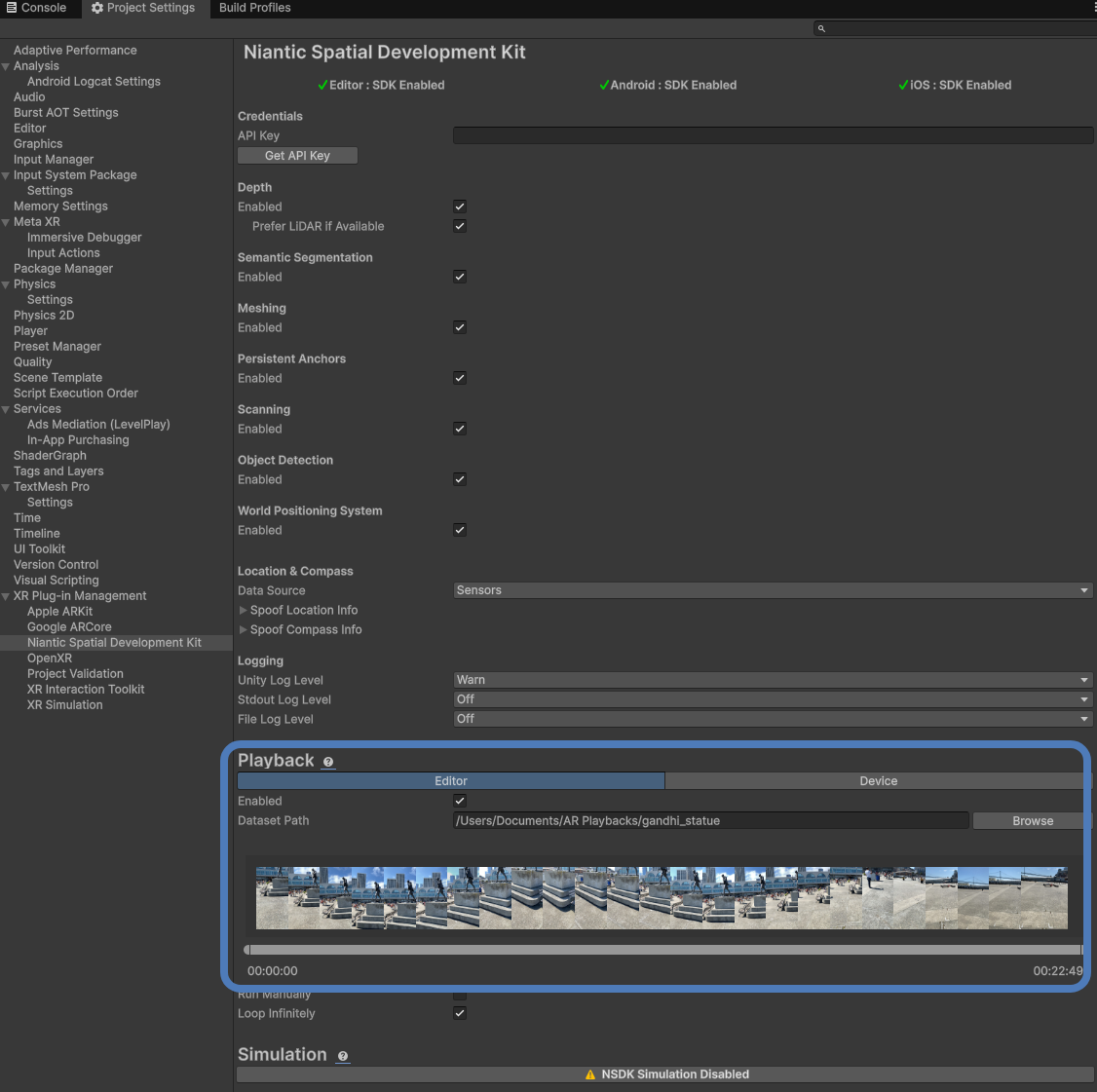Open the Simulation help question mark
This screenshot has width=1097, height=1092.
point(343,1056)
